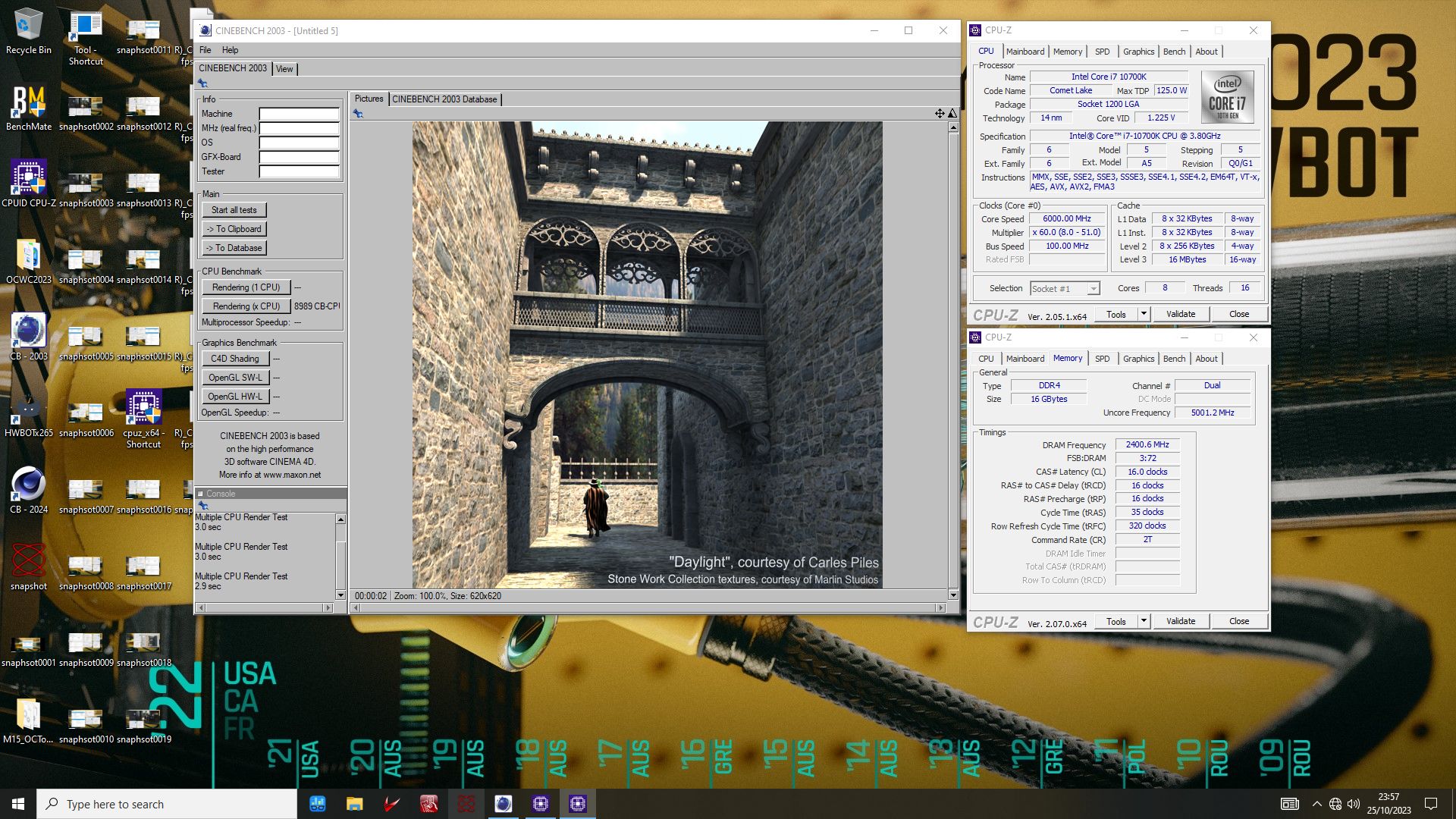Click Start all tests button

click(234, 210)
